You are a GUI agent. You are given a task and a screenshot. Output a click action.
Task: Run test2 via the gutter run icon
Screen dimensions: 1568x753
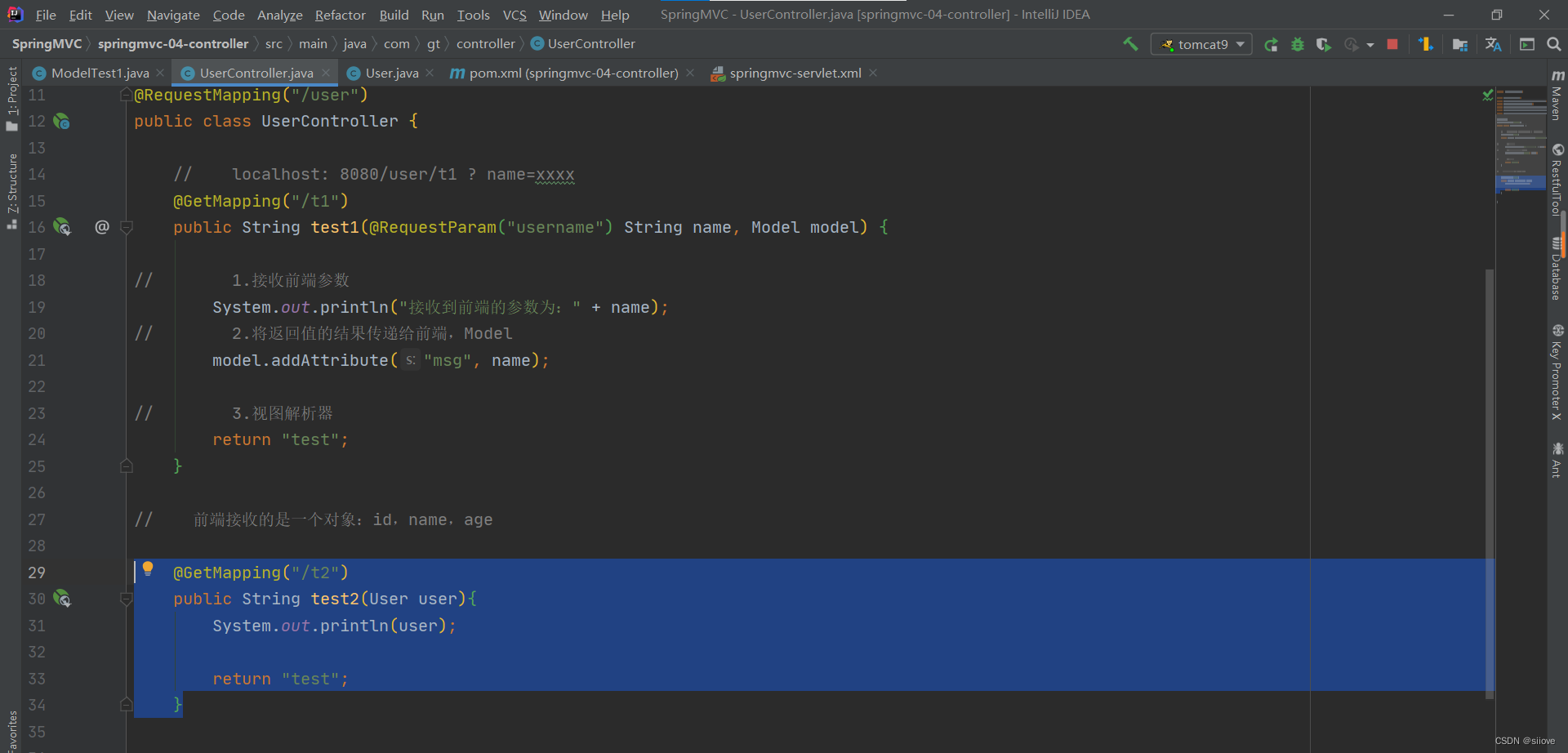pos(62,599)
